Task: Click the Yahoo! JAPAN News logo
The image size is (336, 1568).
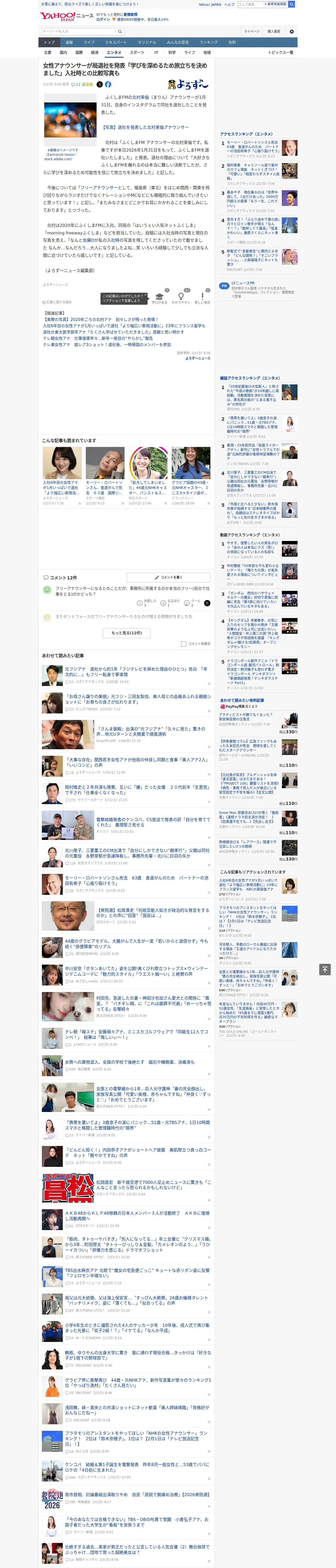Action: (66, 16)
